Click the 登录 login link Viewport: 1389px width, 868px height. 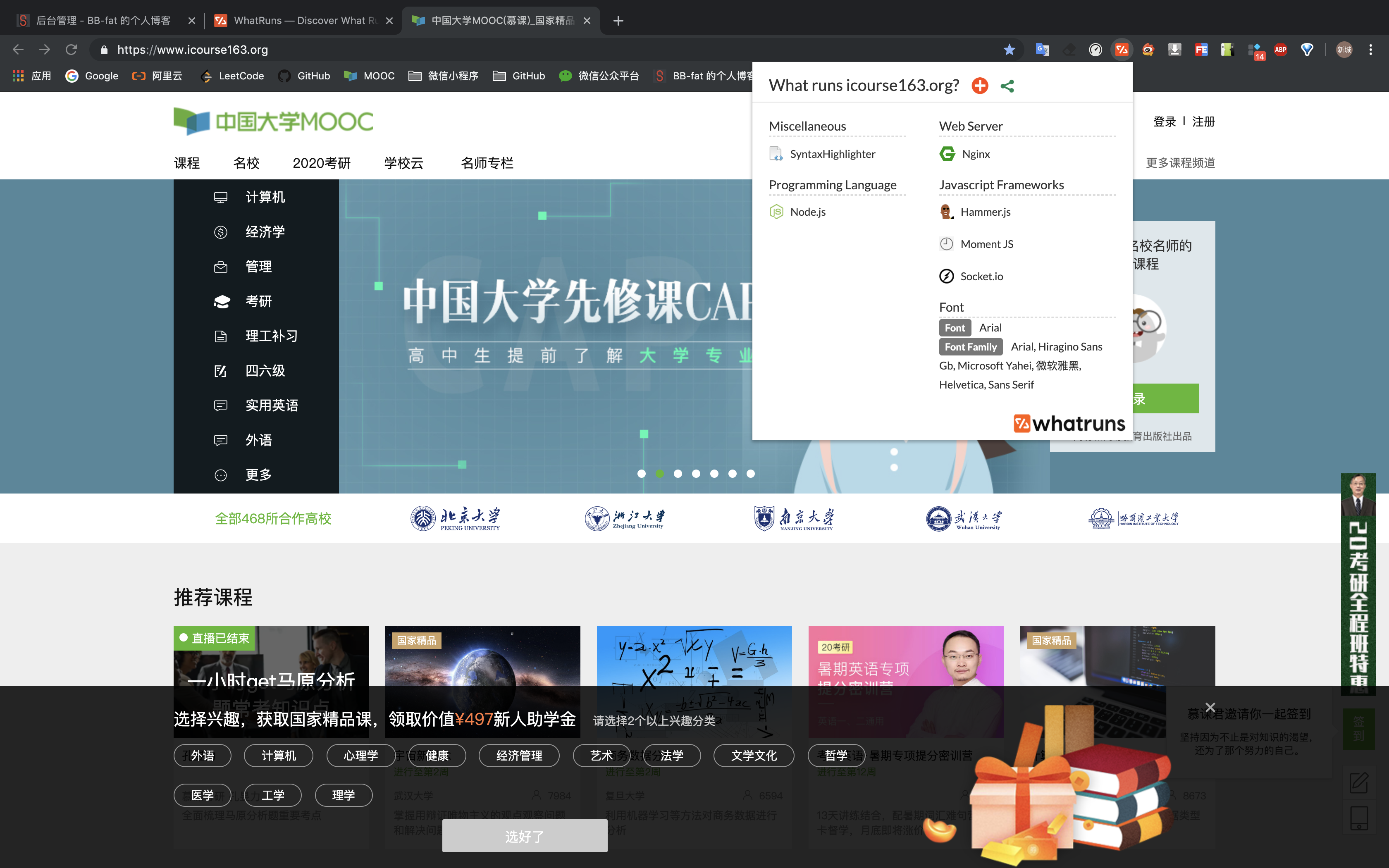pyautogui.click(x=1165, y=121)
